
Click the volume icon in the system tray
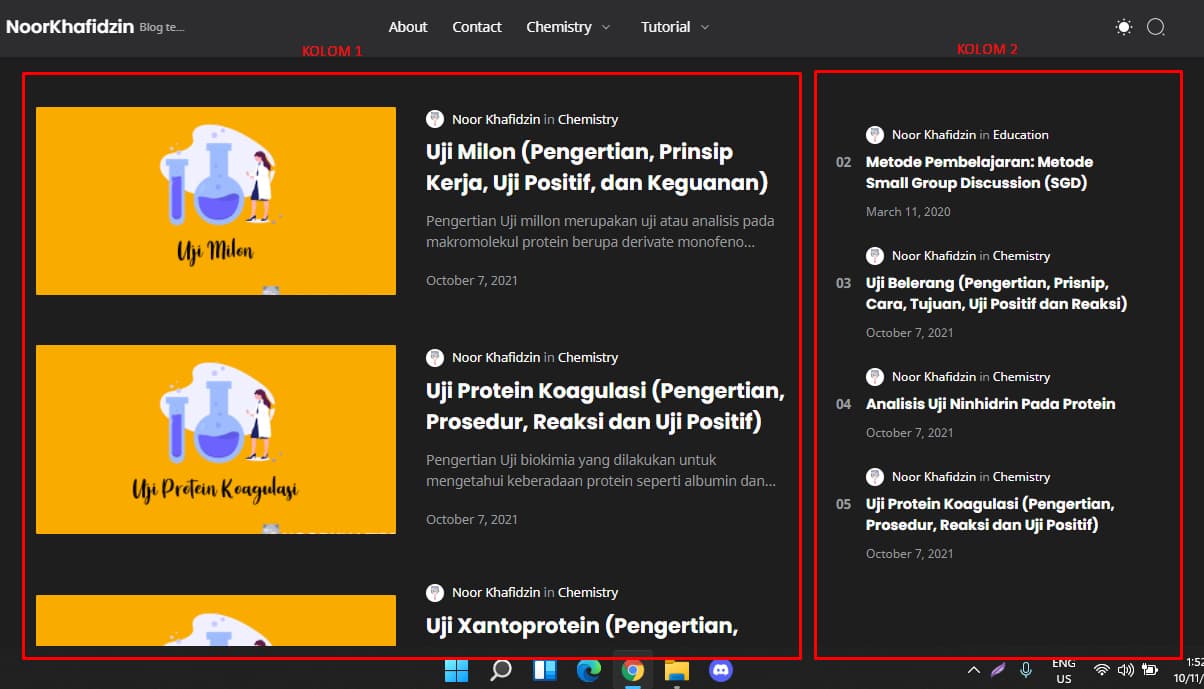coord(1124,670)
